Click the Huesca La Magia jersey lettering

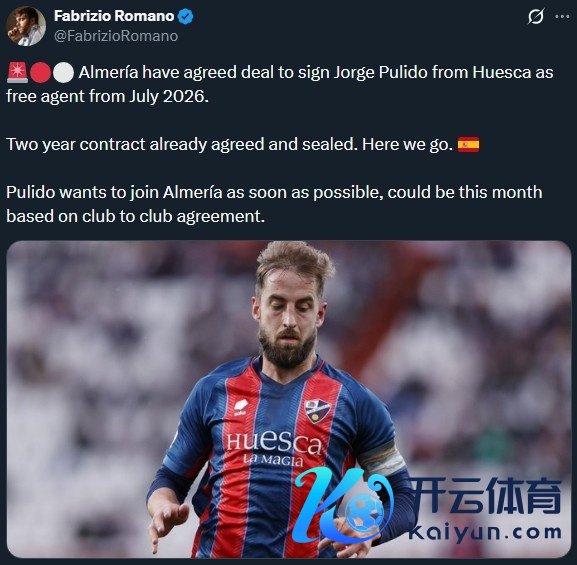pyautogui.click(x=274, y=449)
